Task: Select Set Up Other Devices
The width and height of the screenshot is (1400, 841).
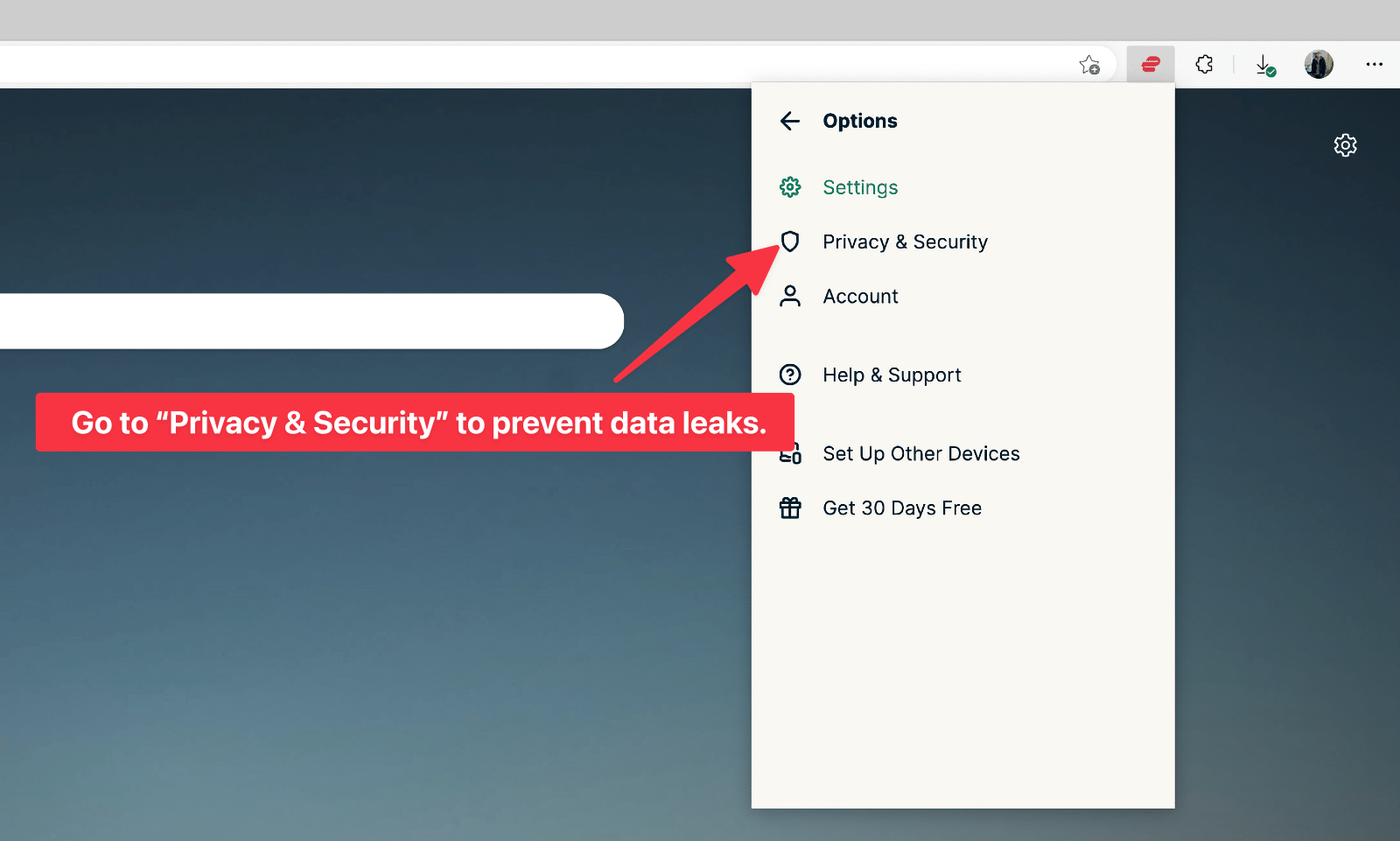Action: tap(920, 454)
